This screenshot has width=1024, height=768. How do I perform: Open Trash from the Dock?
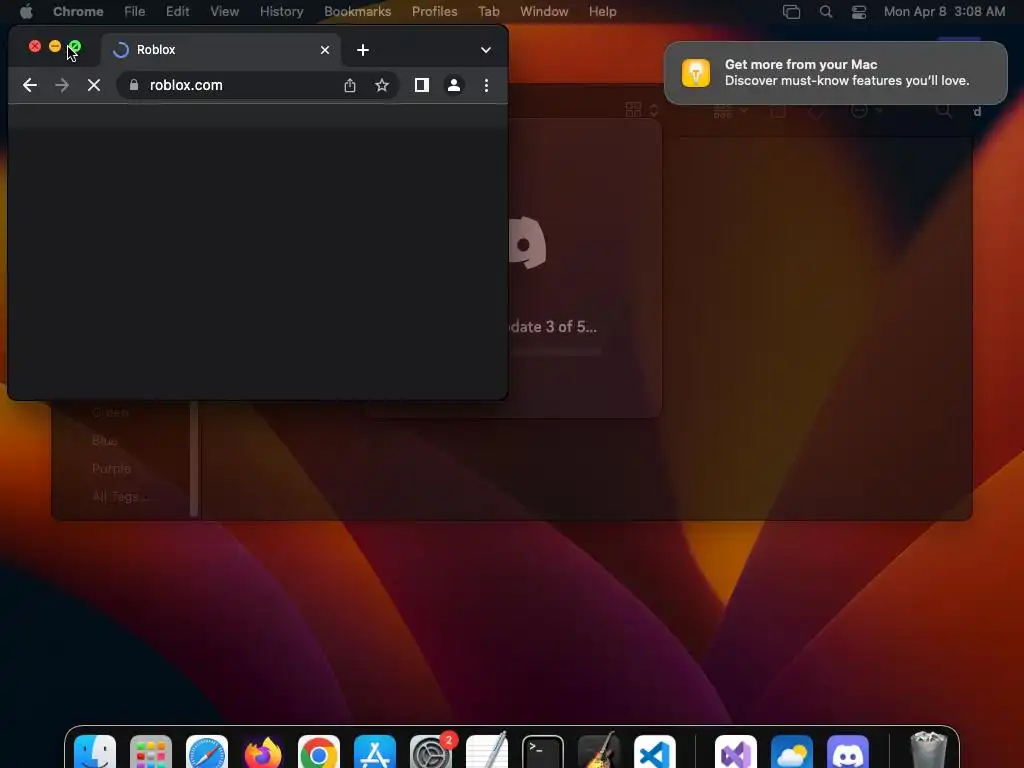pos(929,751)
